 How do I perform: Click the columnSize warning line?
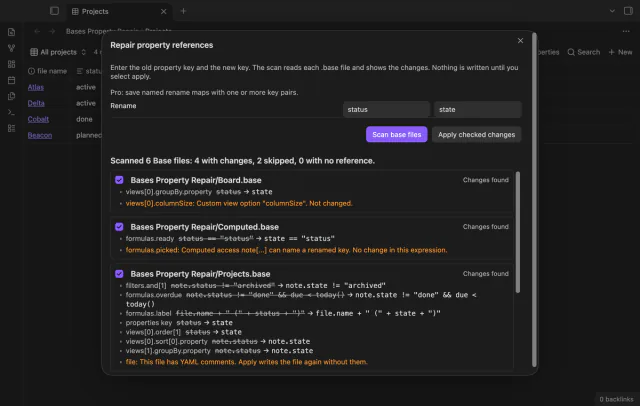coord(239,203)
